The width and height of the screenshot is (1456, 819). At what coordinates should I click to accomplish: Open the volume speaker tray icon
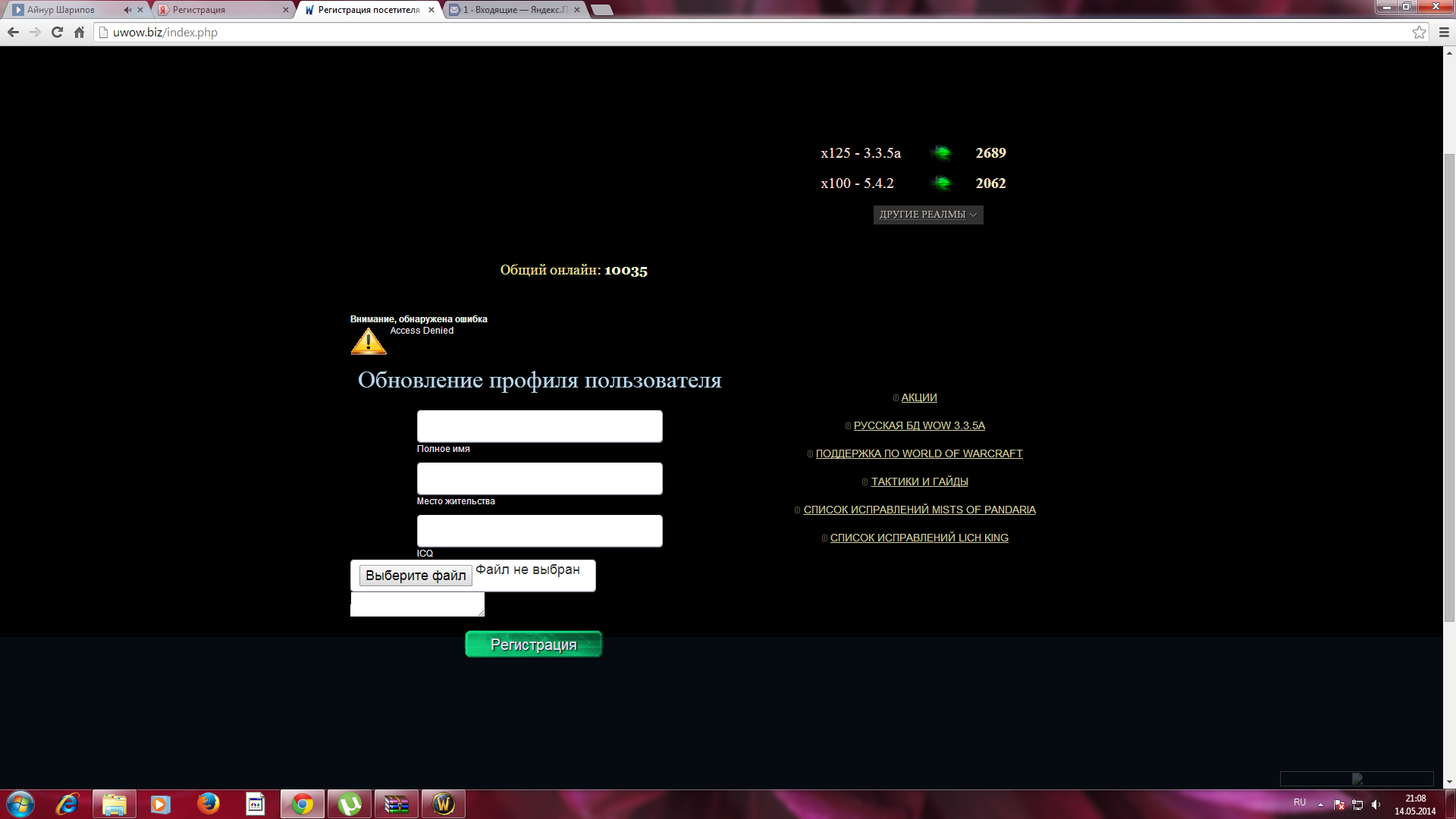(1376, 805)
